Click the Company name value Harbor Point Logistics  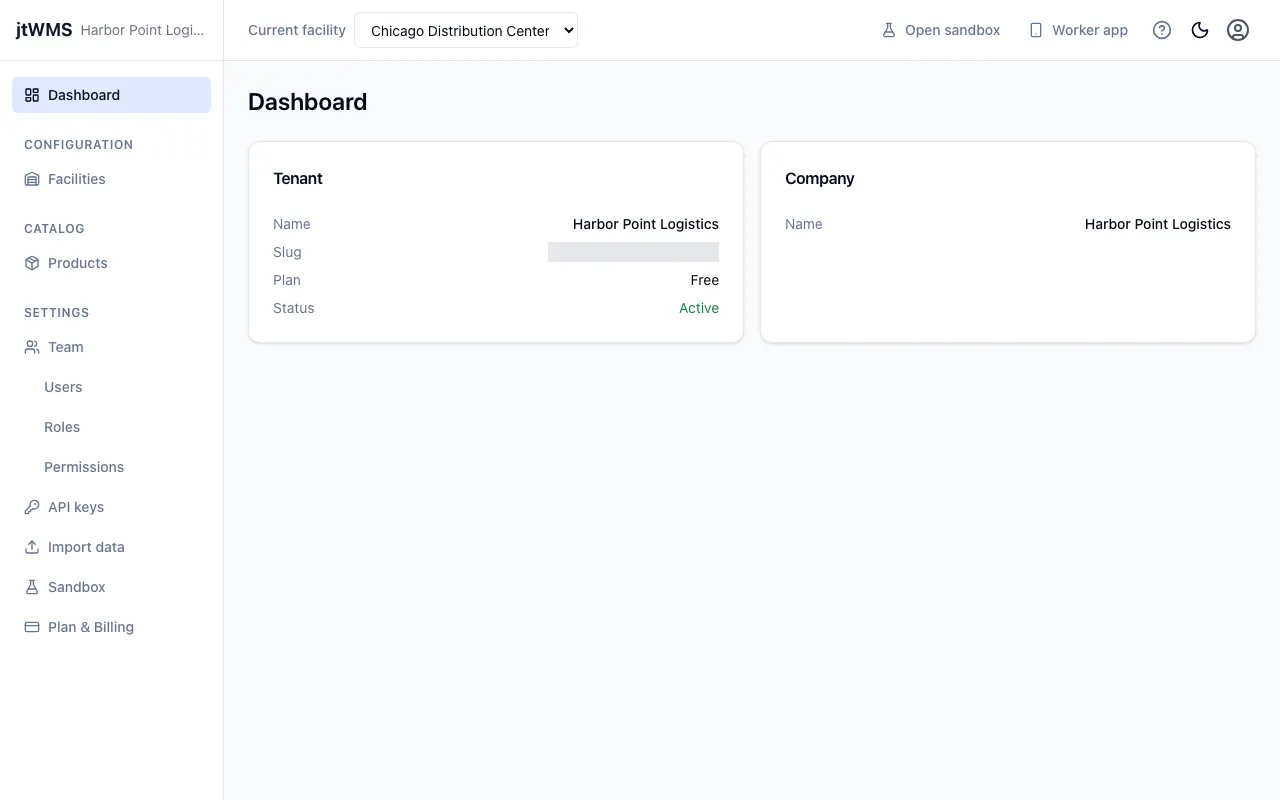1158,224
